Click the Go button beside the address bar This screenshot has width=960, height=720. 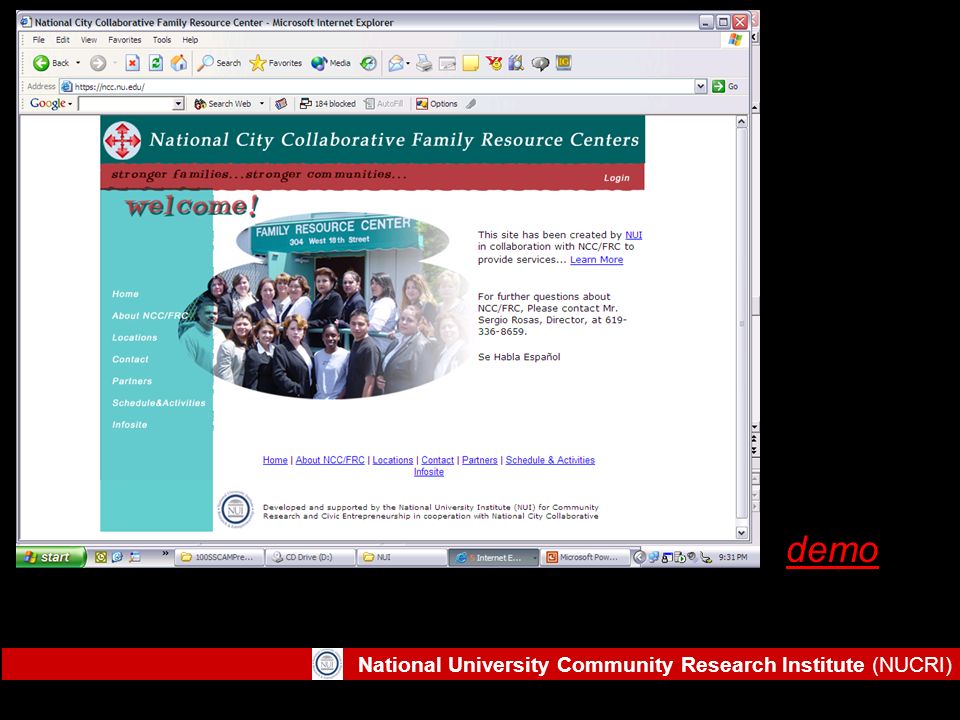pos(726,86)
